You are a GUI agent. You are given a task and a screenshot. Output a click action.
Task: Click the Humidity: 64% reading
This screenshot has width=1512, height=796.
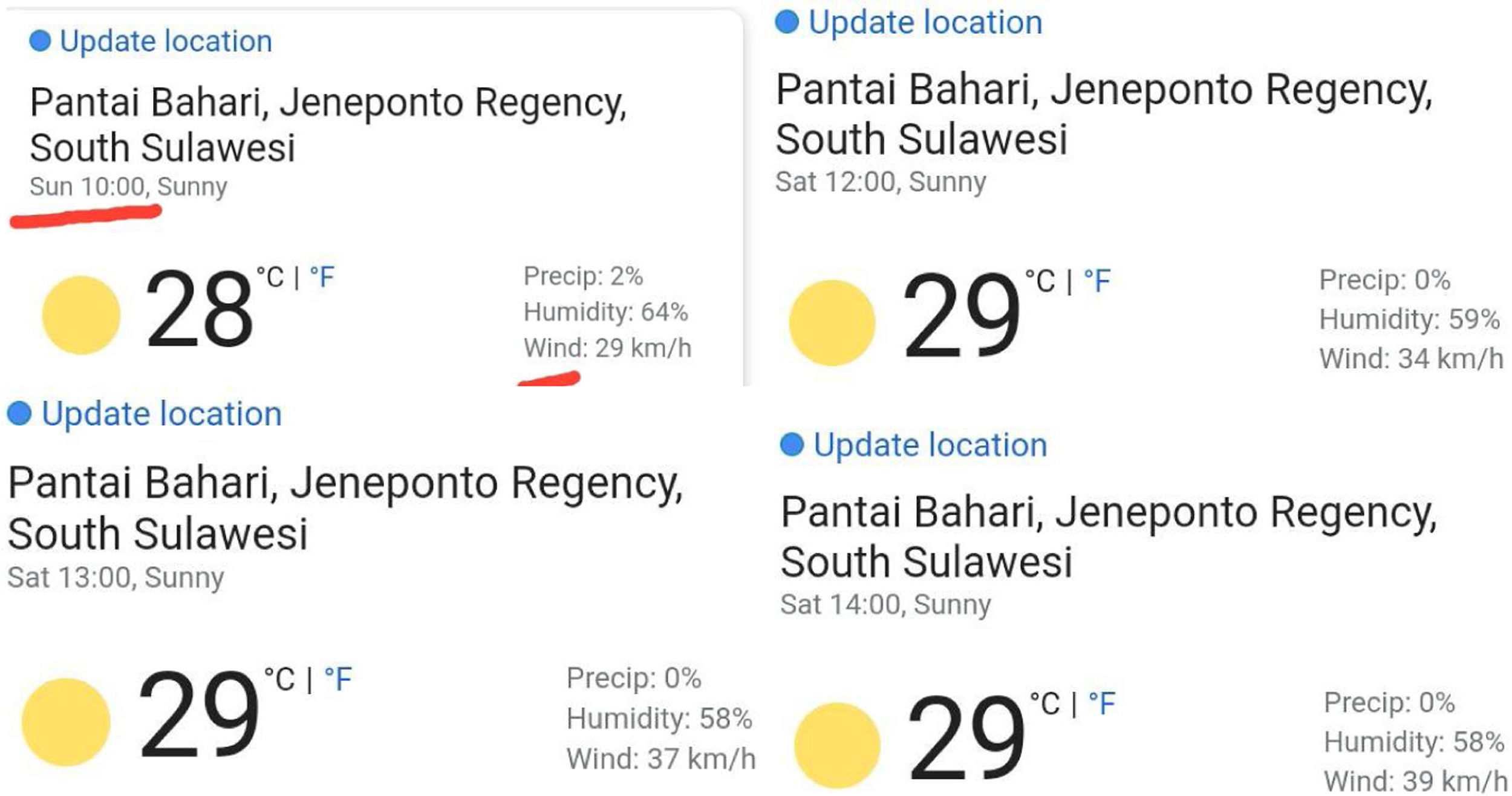click(x=605, y=312)
